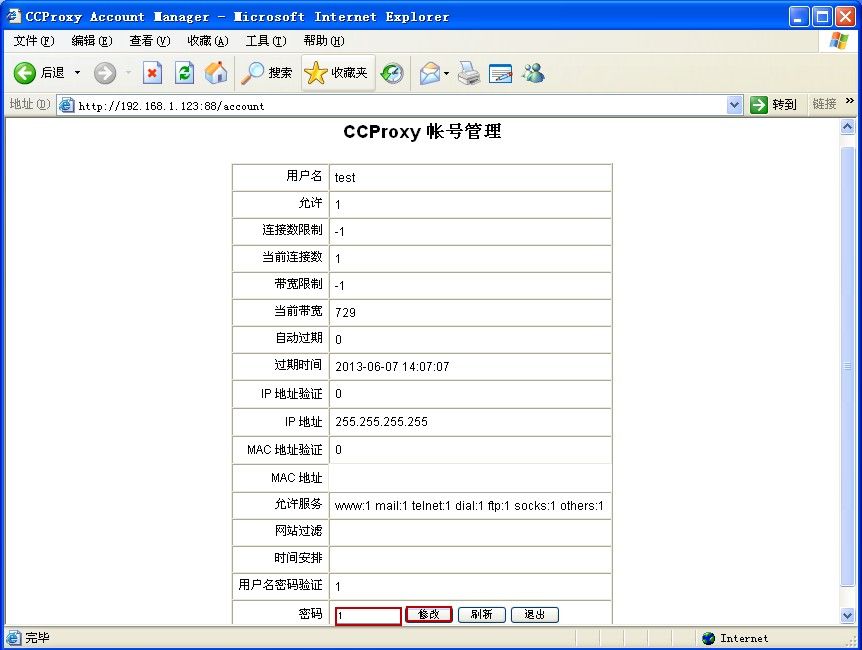Click the Mail envelope icon

pos(430,73)
